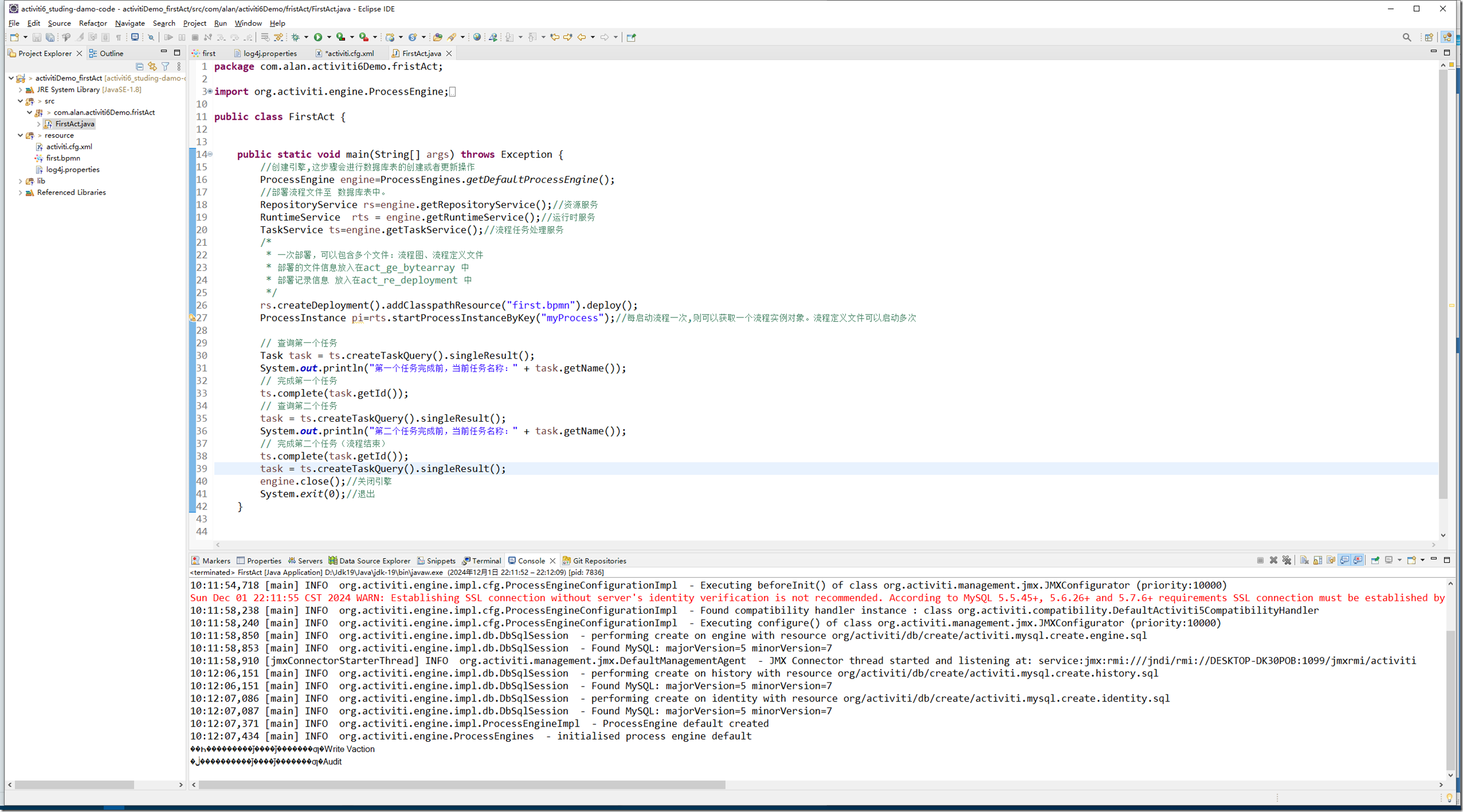Click the Back navigation arrow icon
This screenshot has width=1463, height=812.
tap(582, 37)
